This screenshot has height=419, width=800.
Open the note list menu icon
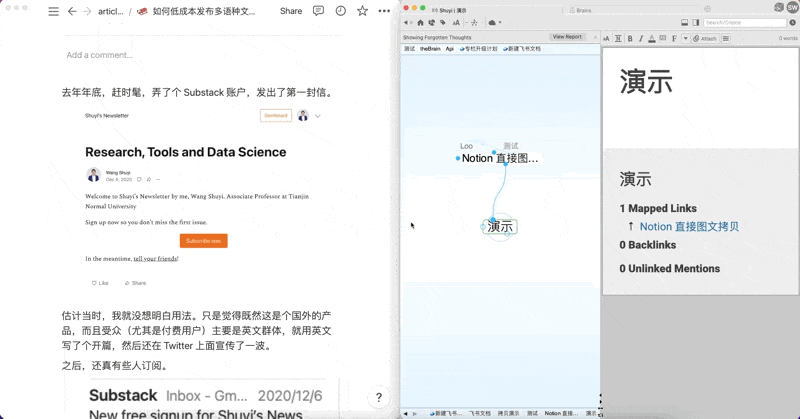pyautogui.click(x=726, y=38)
